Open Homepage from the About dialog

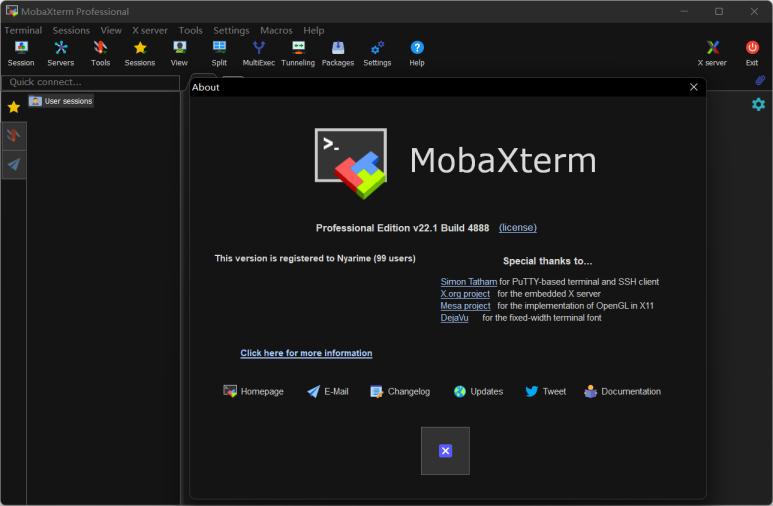click(253, 392)
